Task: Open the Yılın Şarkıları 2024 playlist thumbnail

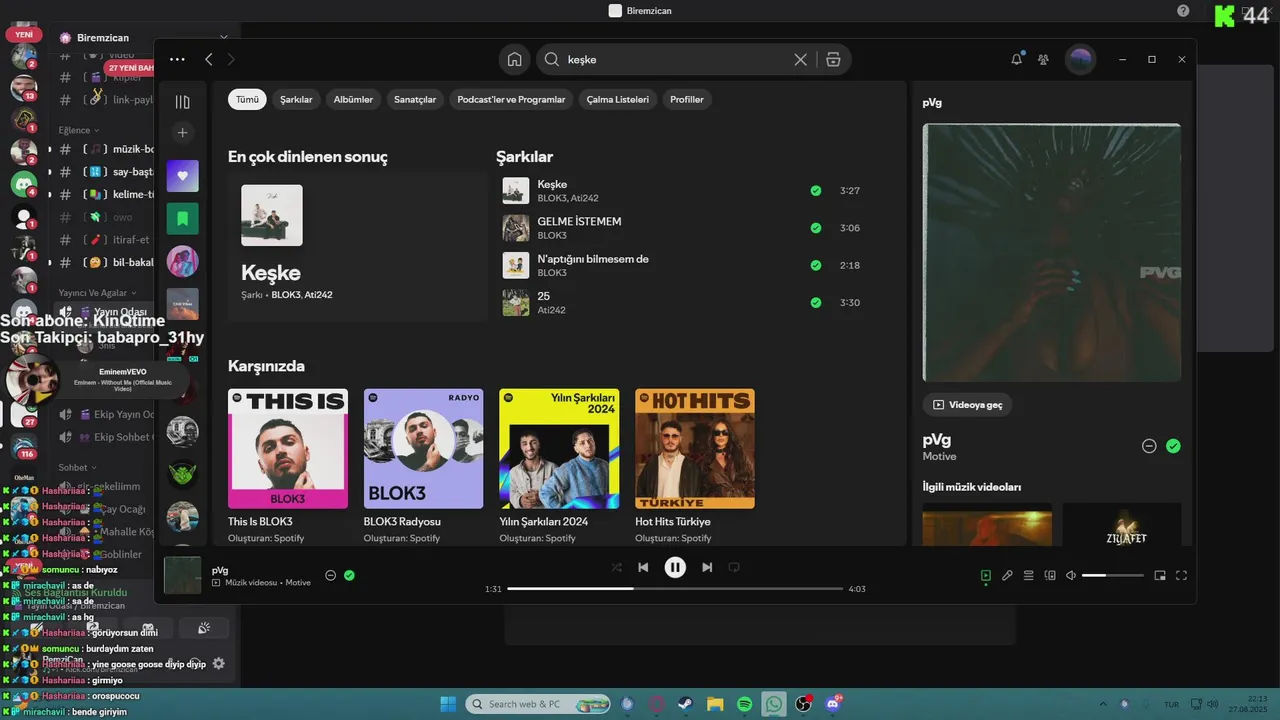Action: (x=559, y=449)
